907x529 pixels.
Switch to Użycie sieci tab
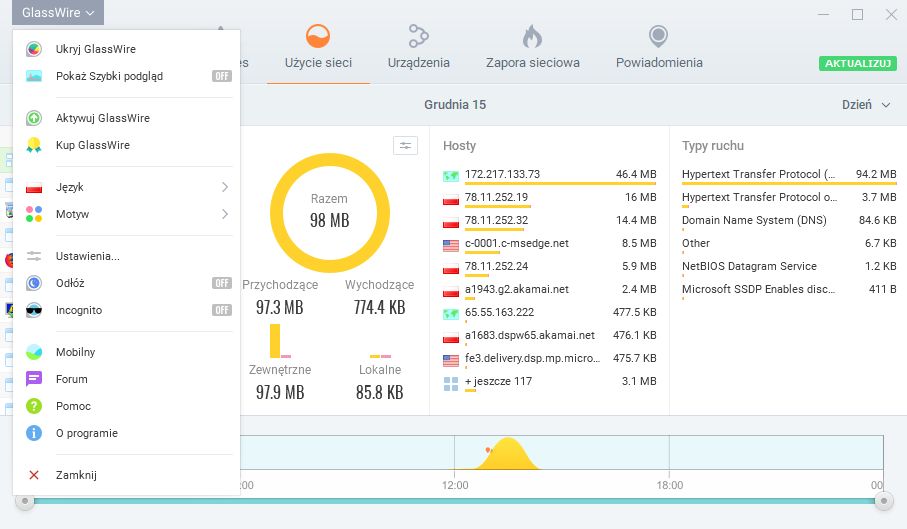[x=318, y=48]
